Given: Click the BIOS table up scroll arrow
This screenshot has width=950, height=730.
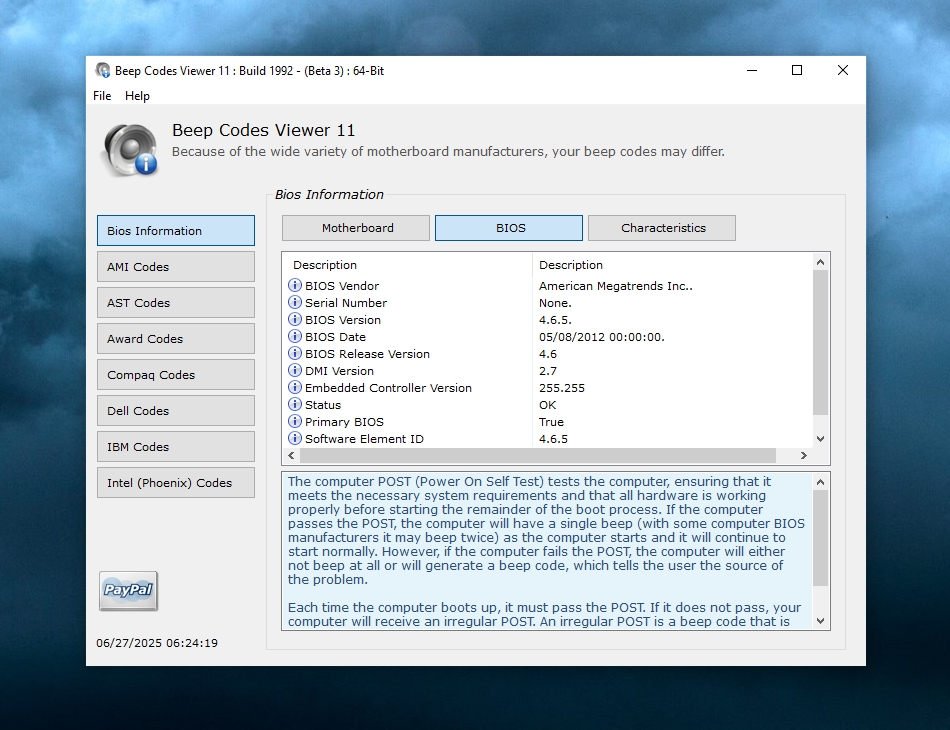Looking at the screenshot, I should (820, 262).
